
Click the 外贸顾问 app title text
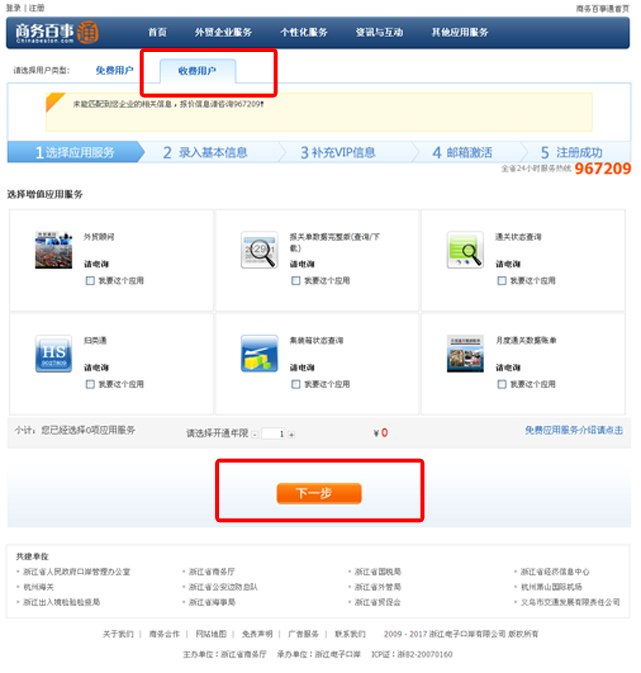tap(99, 237)
